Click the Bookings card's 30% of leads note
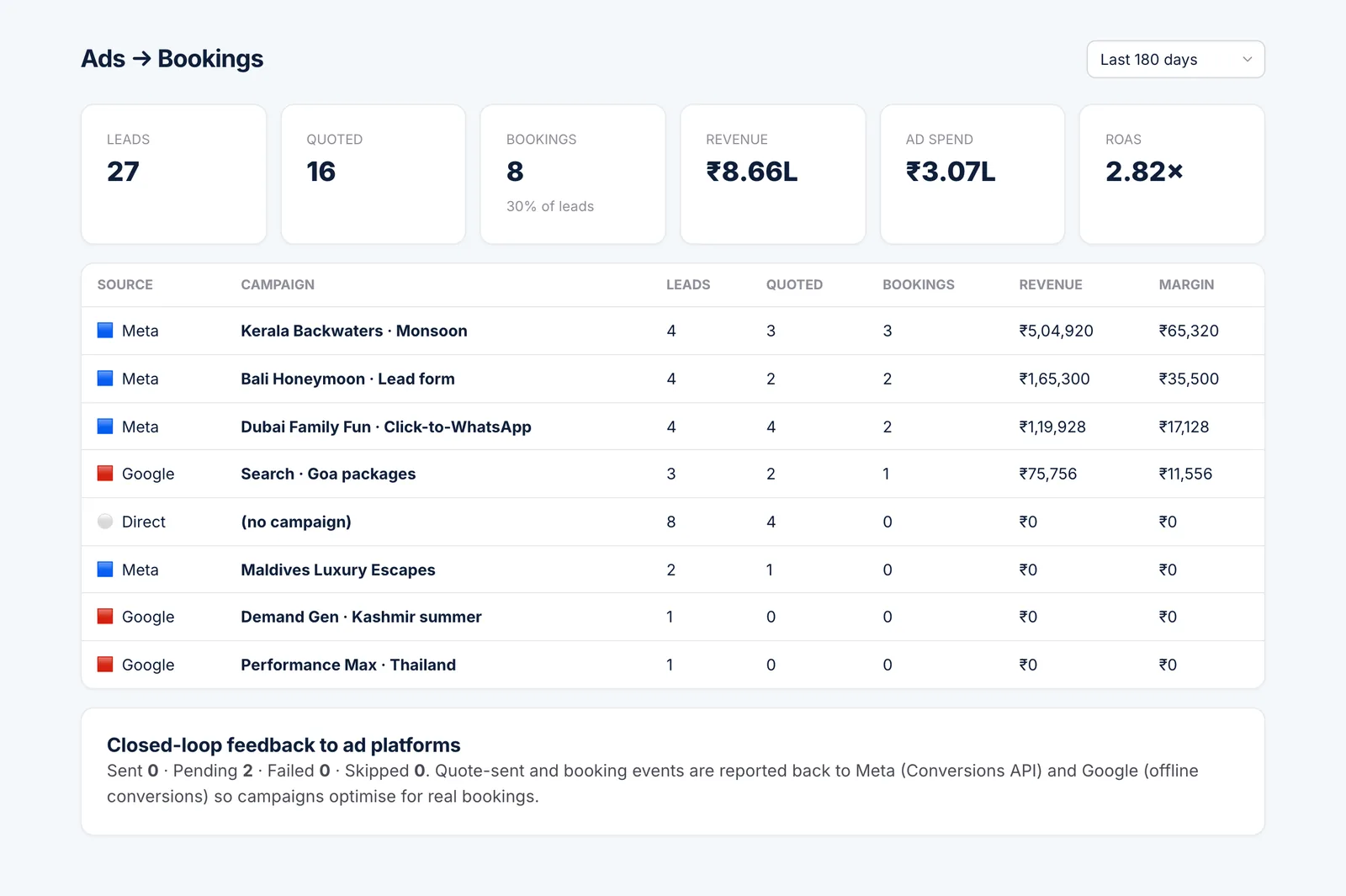This screenshot has width=1346, height=896. coord(550,206)
